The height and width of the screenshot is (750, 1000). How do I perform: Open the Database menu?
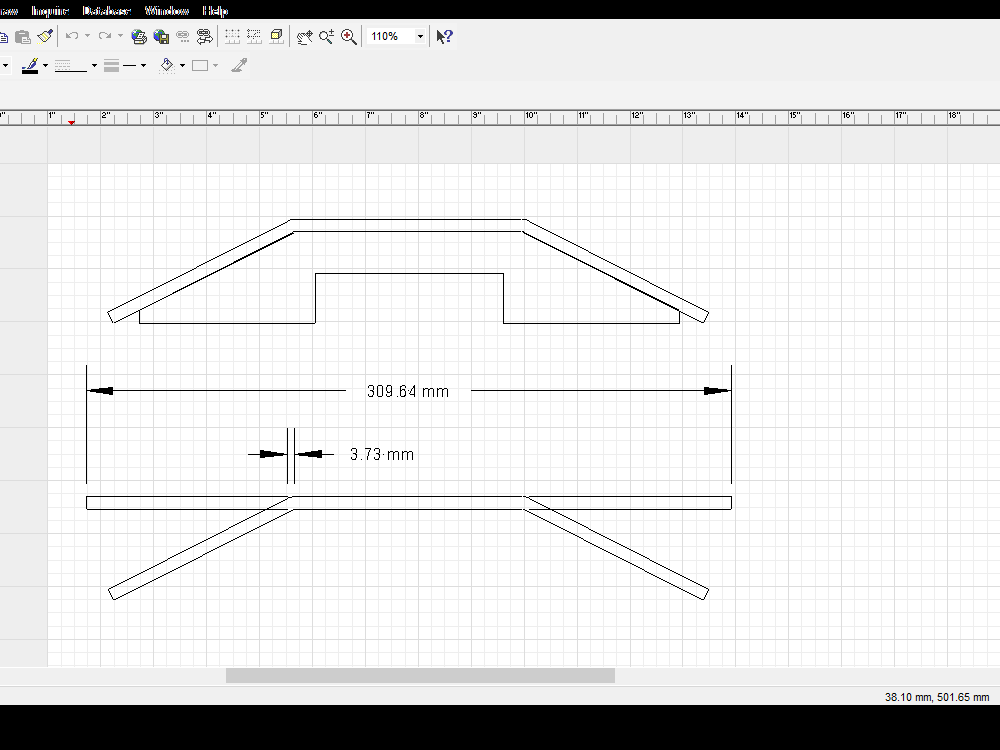click(x=105, y=11)
